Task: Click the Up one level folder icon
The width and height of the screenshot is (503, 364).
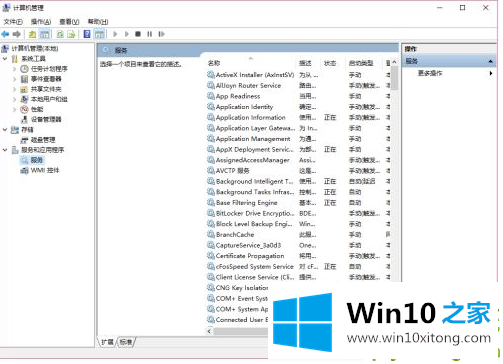Action: 32,34
